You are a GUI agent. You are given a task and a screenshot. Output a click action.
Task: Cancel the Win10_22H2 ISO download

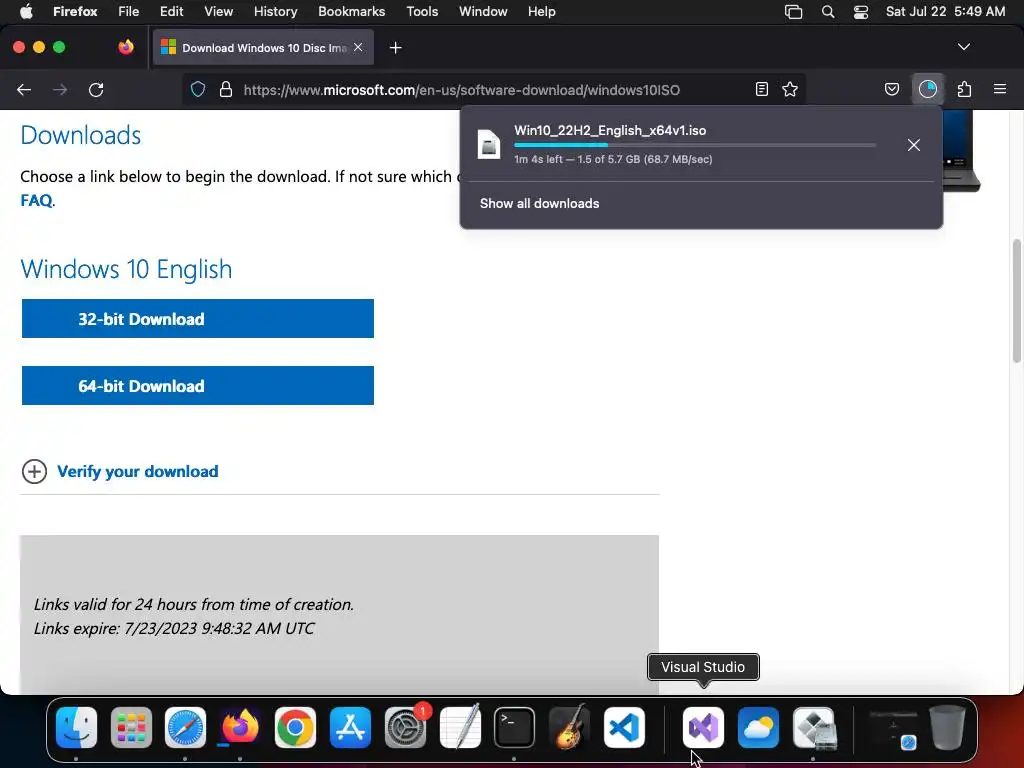[x=914, y=145]
